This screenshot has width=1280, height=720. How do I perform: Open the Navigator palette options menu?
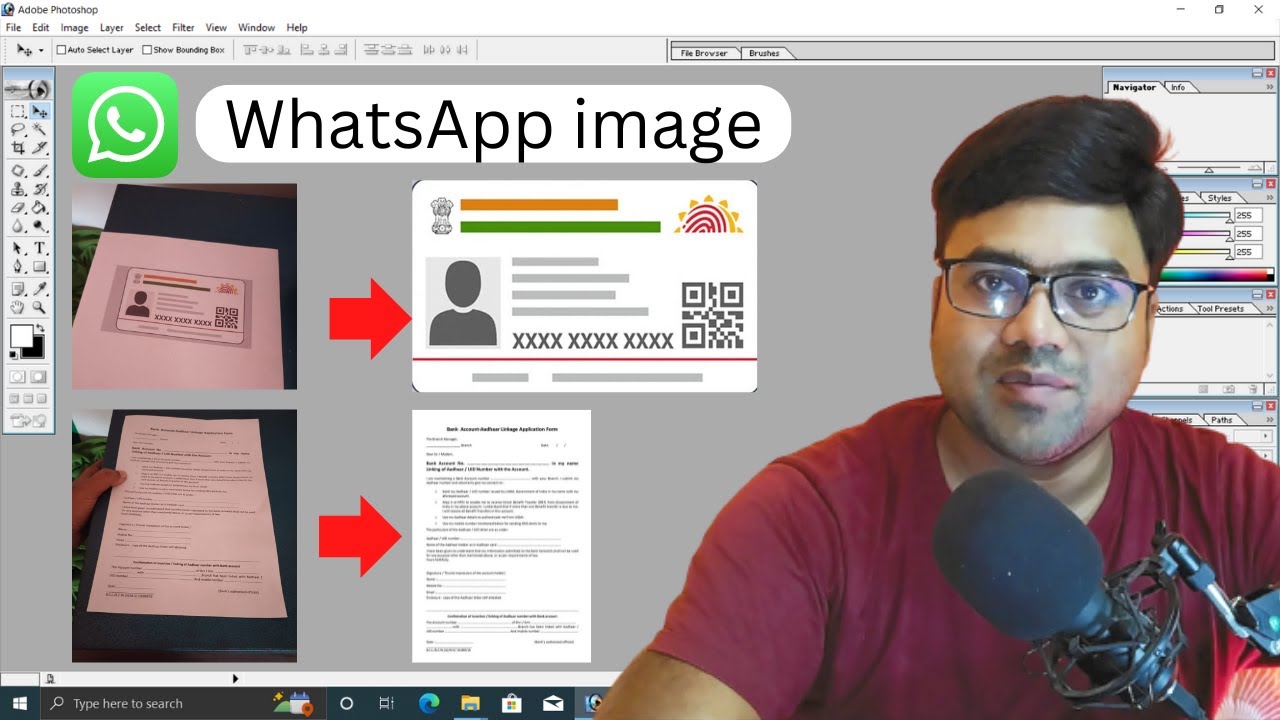(x=1272, y=88)
